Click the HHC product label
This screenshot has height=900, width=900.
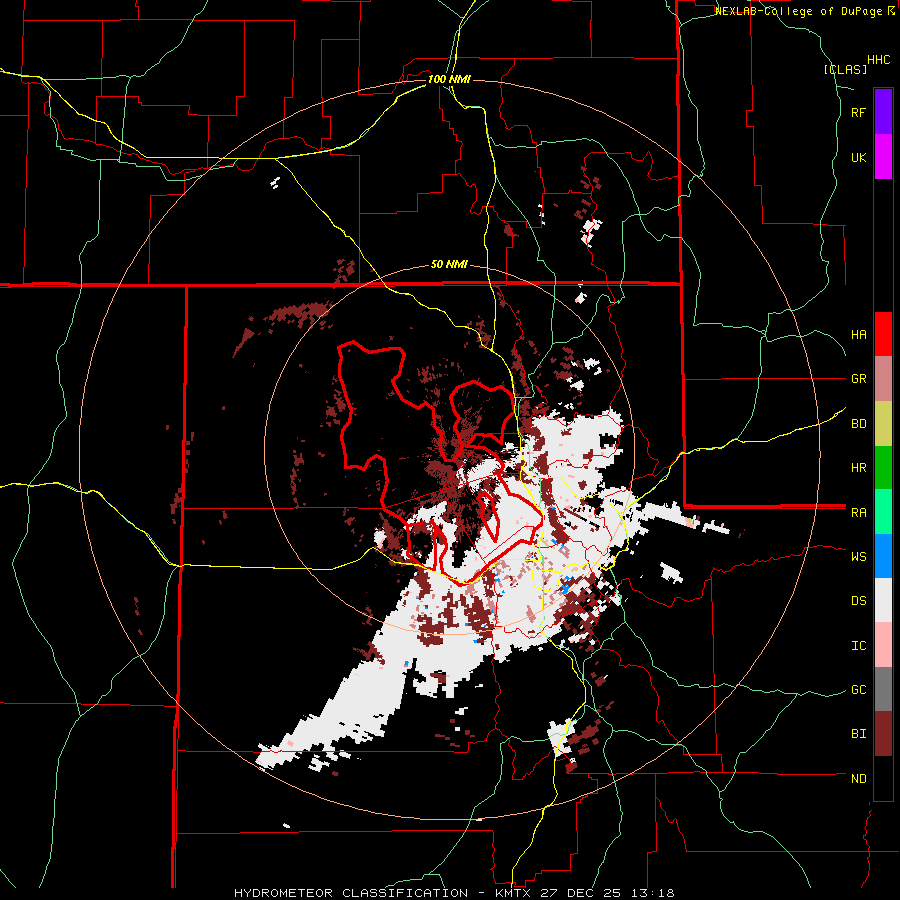pyautogui.click(x=878, y=60)
